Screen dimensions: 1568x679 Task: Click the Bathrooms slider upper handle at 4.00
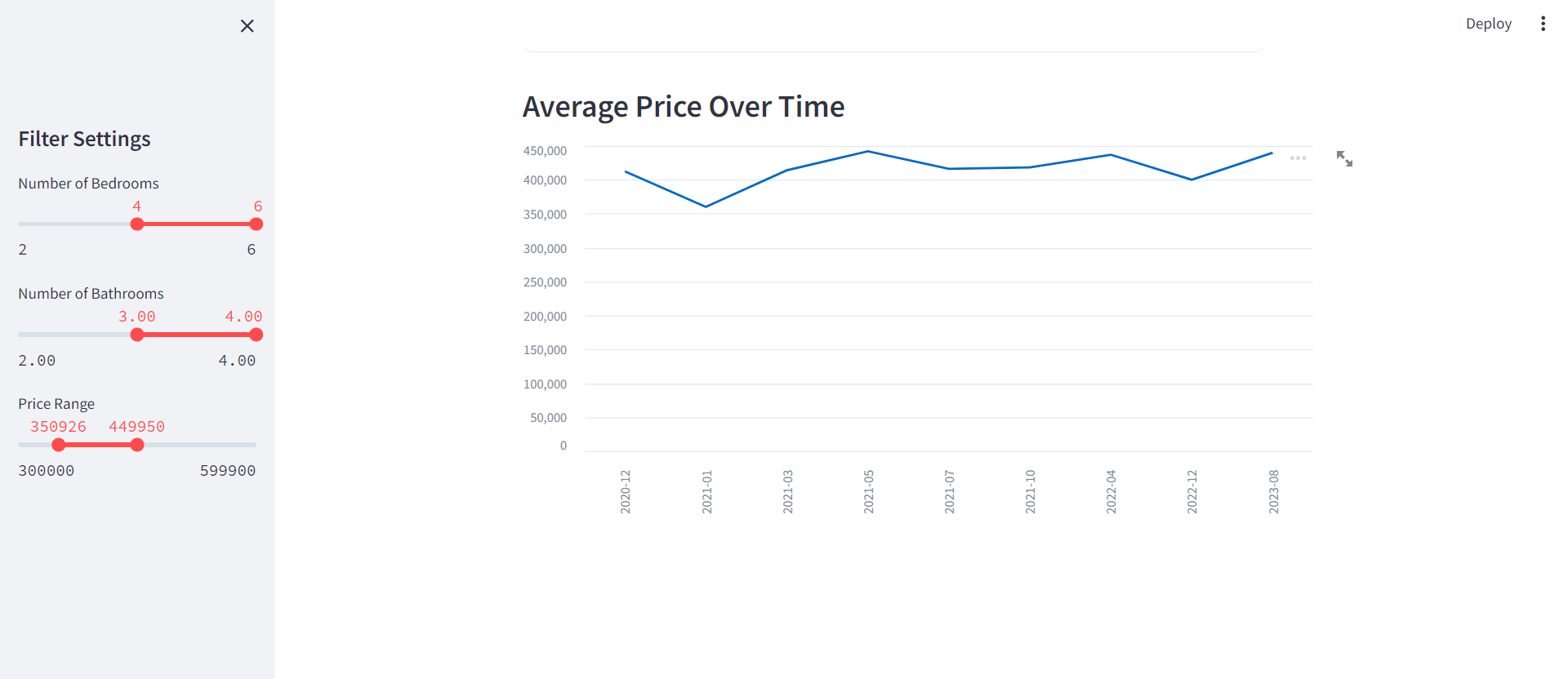[x=256, y=335]
